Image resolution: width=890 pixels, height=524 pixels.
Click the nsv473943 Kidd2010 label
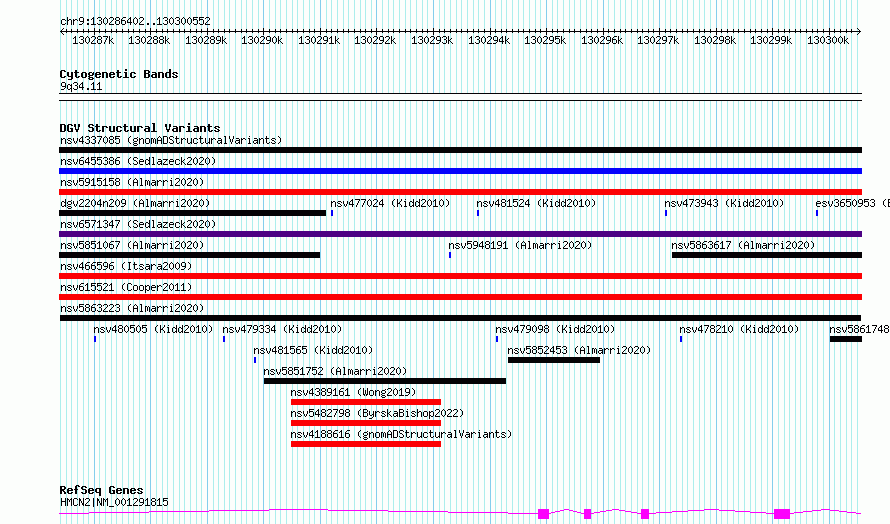724,203
